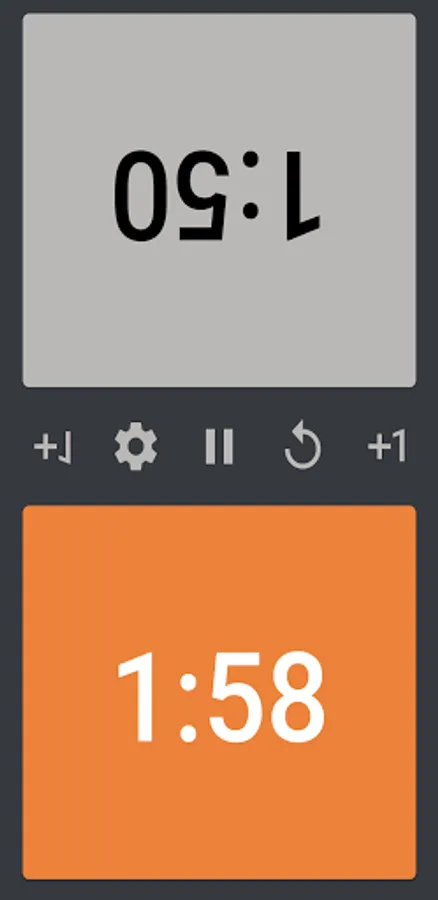The height and width of the screenshot is (900, 438).
Task: End the bottom player's turn on the orange panel
Action: pyautogui.click(x=219, y=692)
